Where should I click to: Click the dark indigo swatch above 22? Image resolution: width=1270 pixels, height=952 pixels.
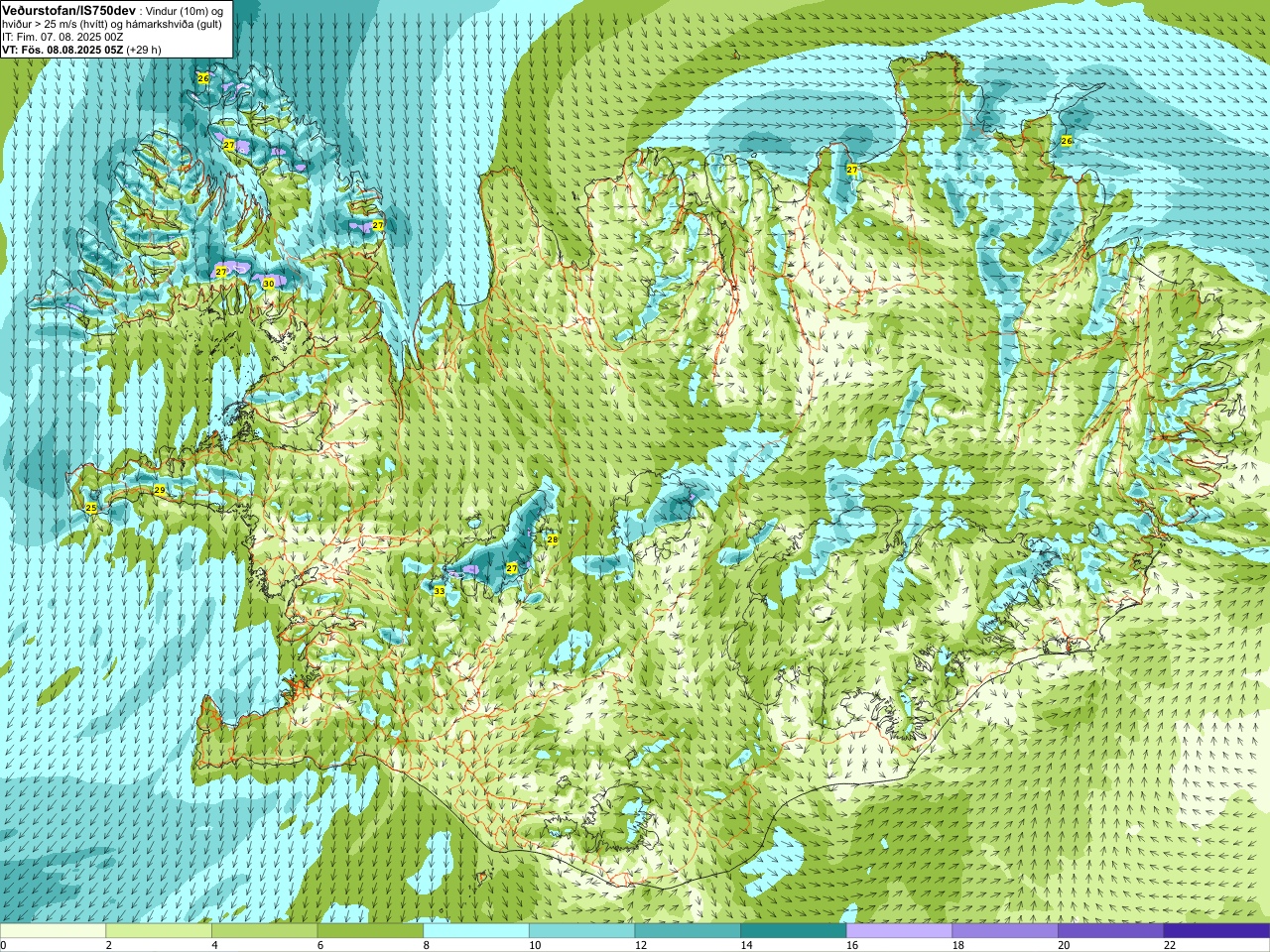1216,931
